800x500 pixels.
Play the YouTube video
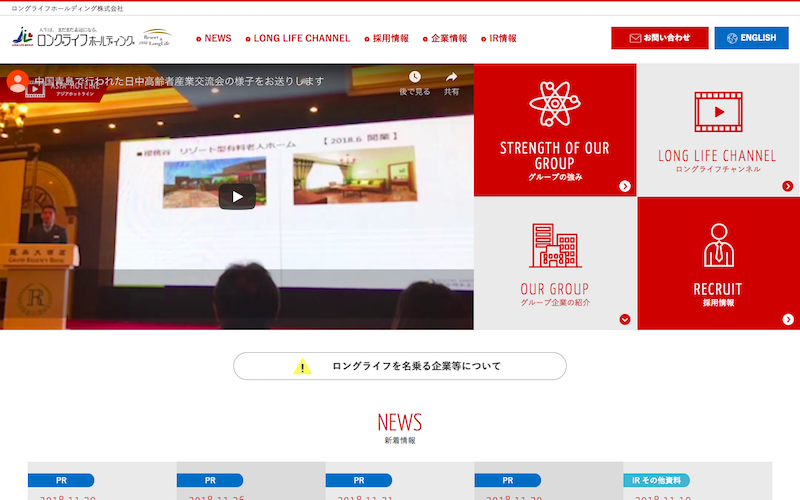tap(237, 196)
